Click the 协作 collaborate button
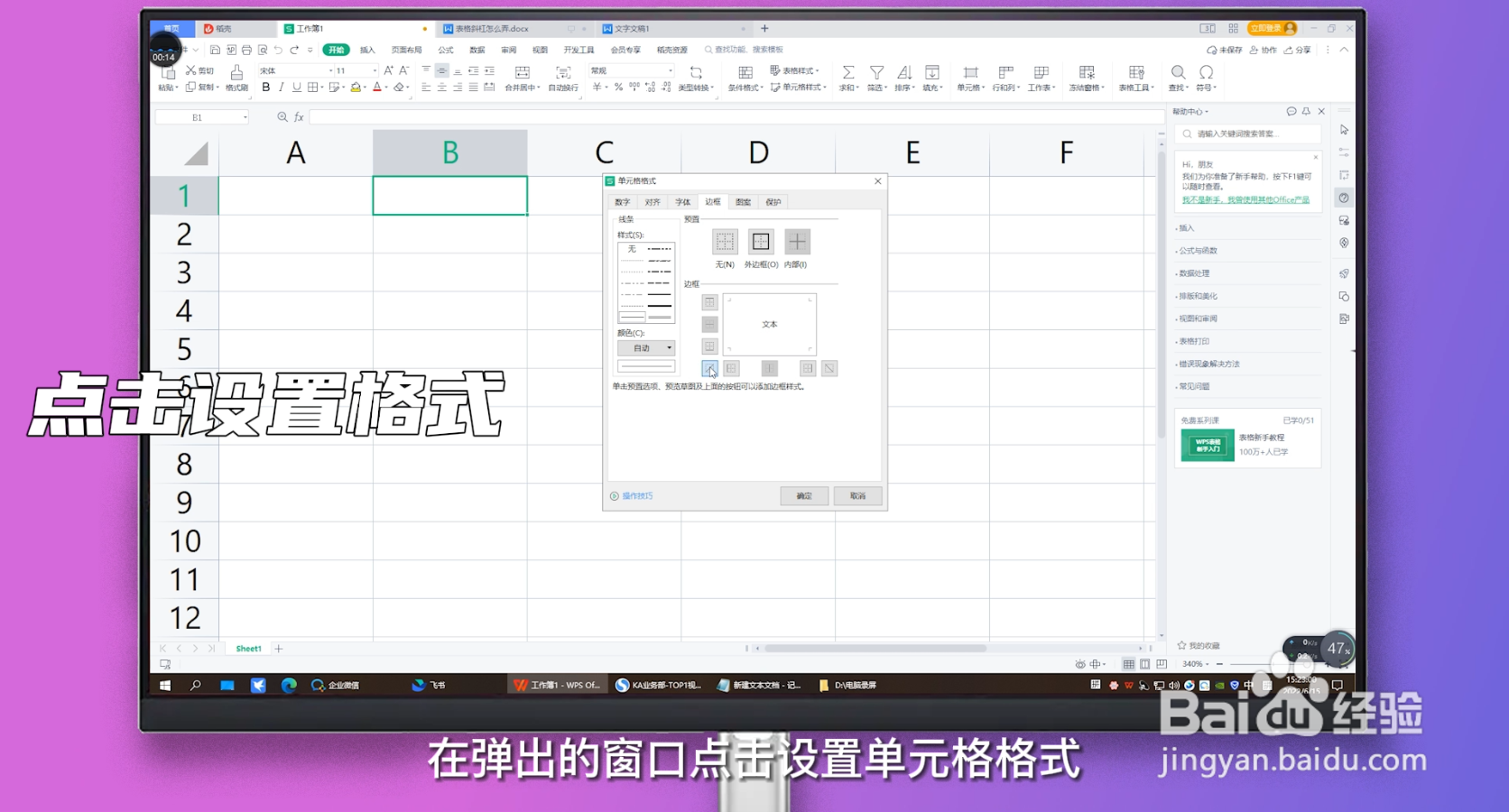This screenshot has width=1509, height=812. pyautogui.click(x=1264, y=51)
